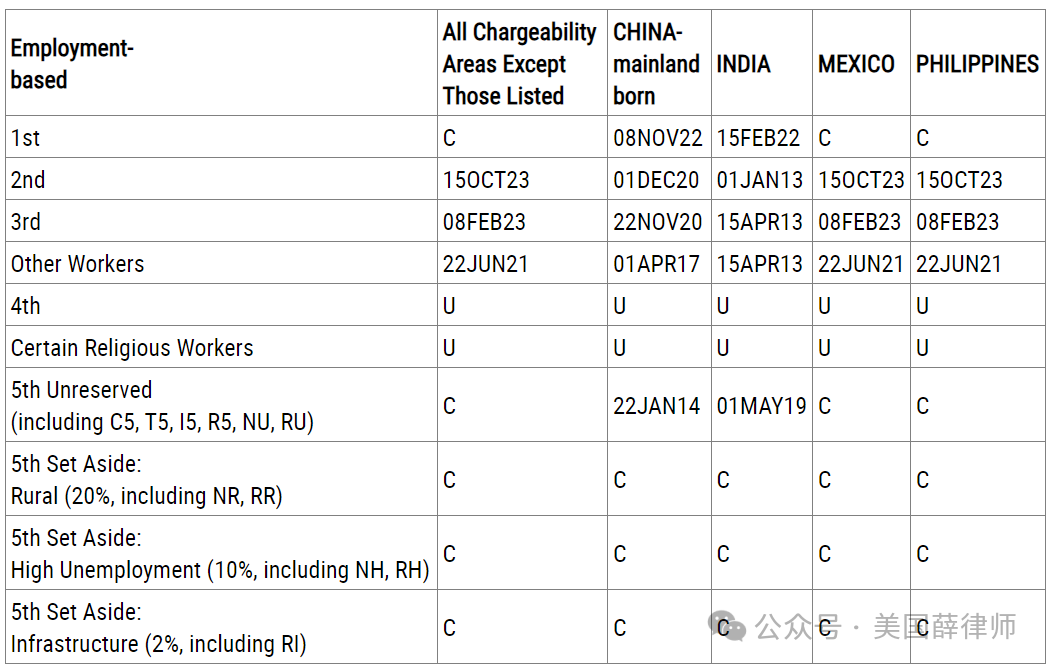The image size is (1050, 669).
Task: Select India's 15FEB22 cell in the 1st row
Action: (758, 138)
